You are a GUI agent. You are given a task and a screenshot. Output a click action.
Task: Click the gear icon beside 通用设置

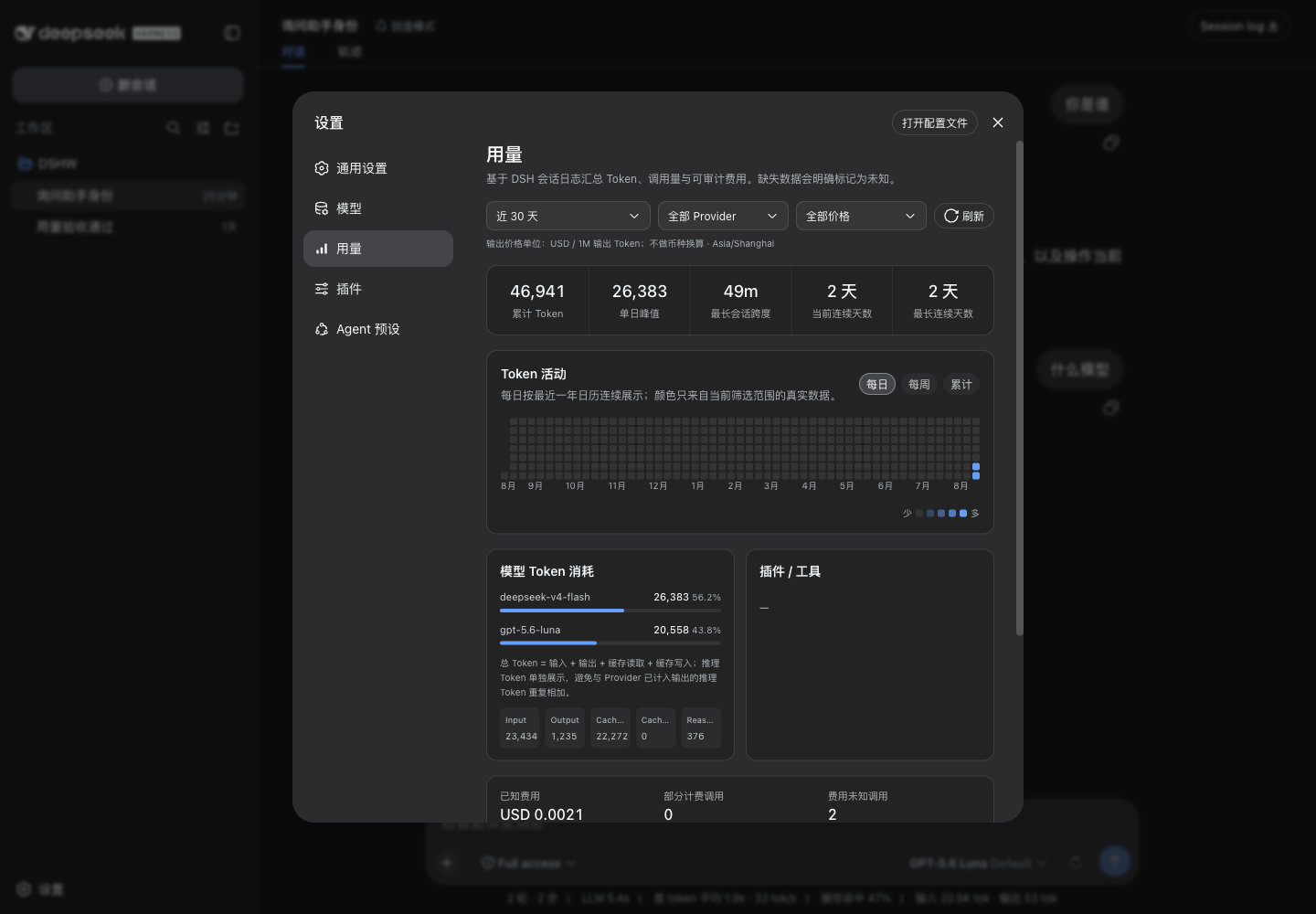pos(322,168)
